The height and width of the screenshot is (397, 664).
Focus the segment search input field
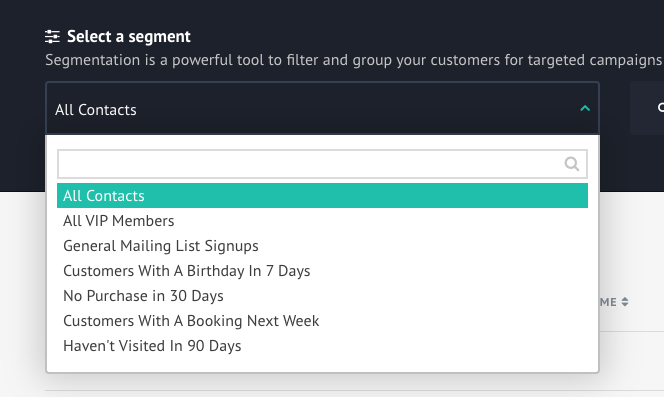click(x=322, y=164)
